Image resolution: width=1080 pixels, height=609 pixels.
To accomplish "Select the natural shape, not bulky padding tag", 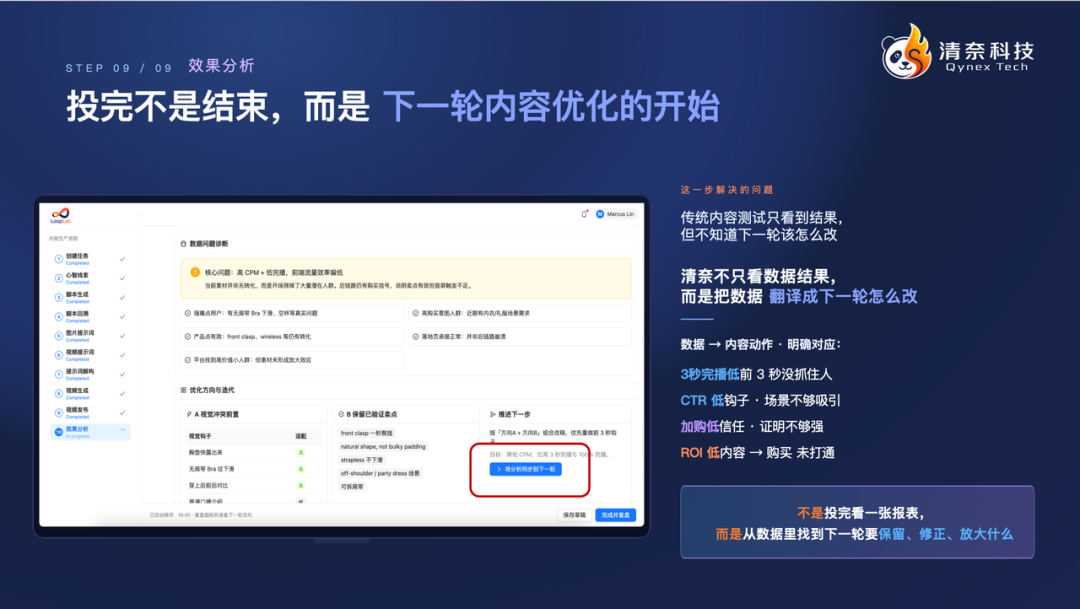I will click(383, 446).
